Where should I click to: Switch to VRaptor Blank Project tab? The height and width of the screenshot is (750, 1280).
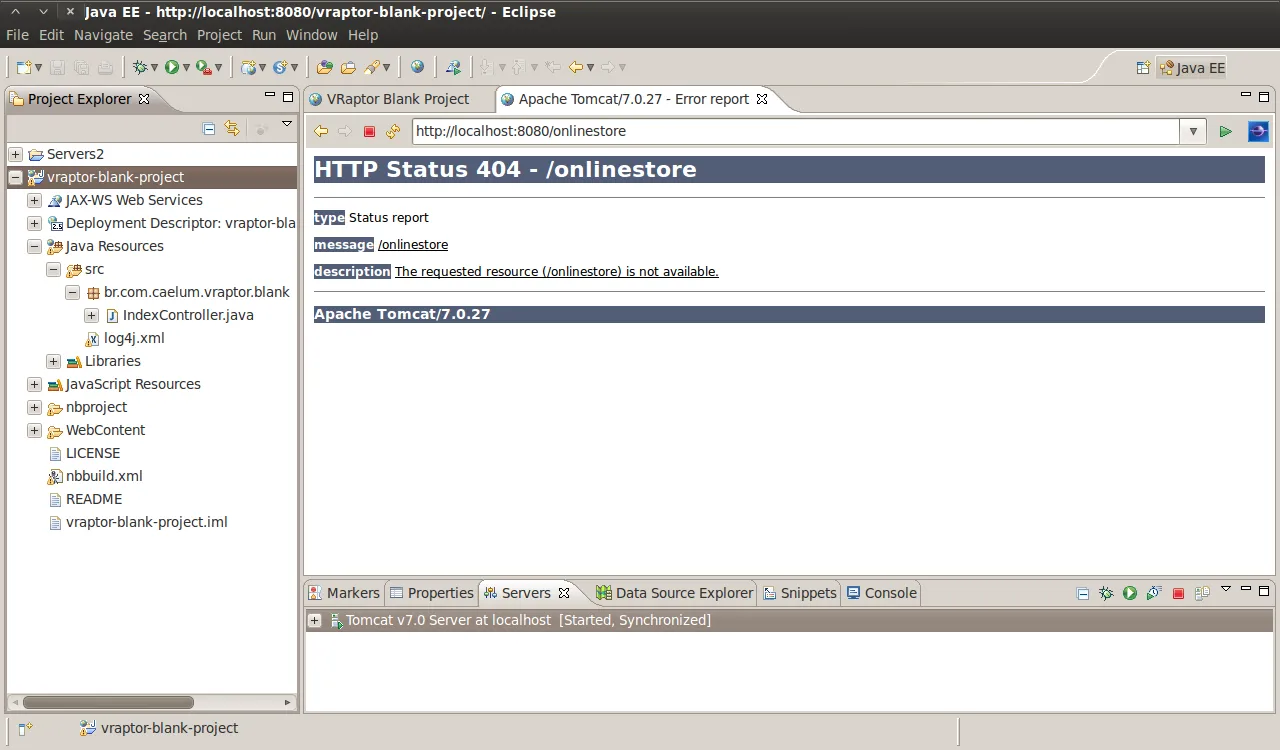click(398, 99)
